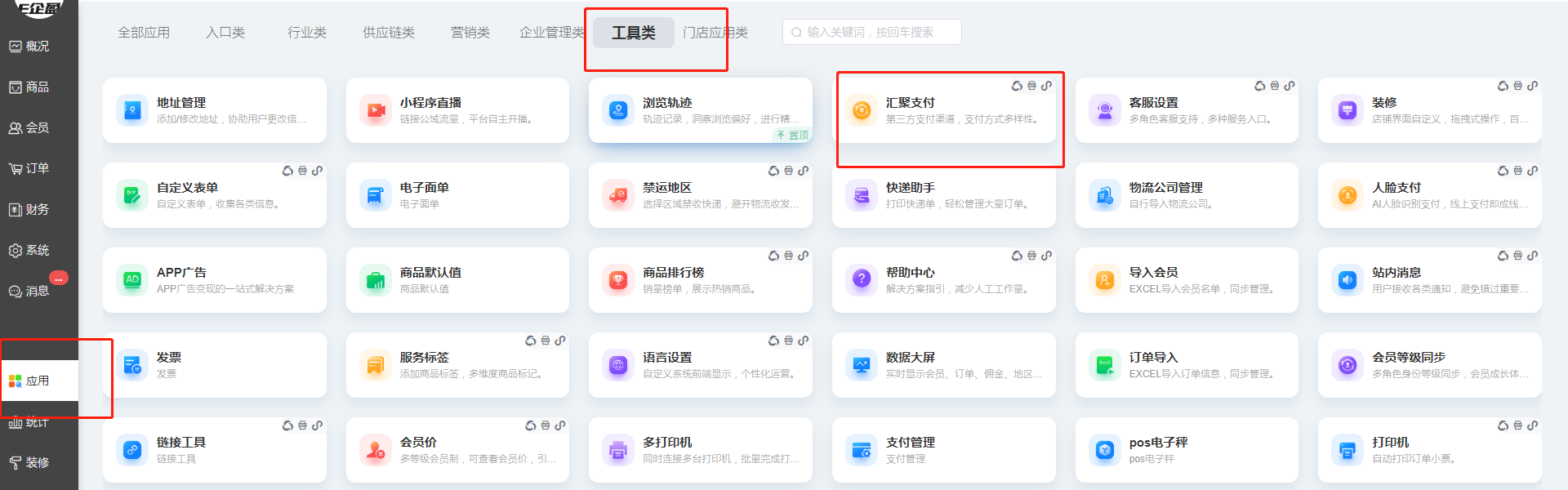Image resolution: width=1568 pixels, height=490 pixels.
Task: Open the 地址管理 location icon
Action: [132, 110]
